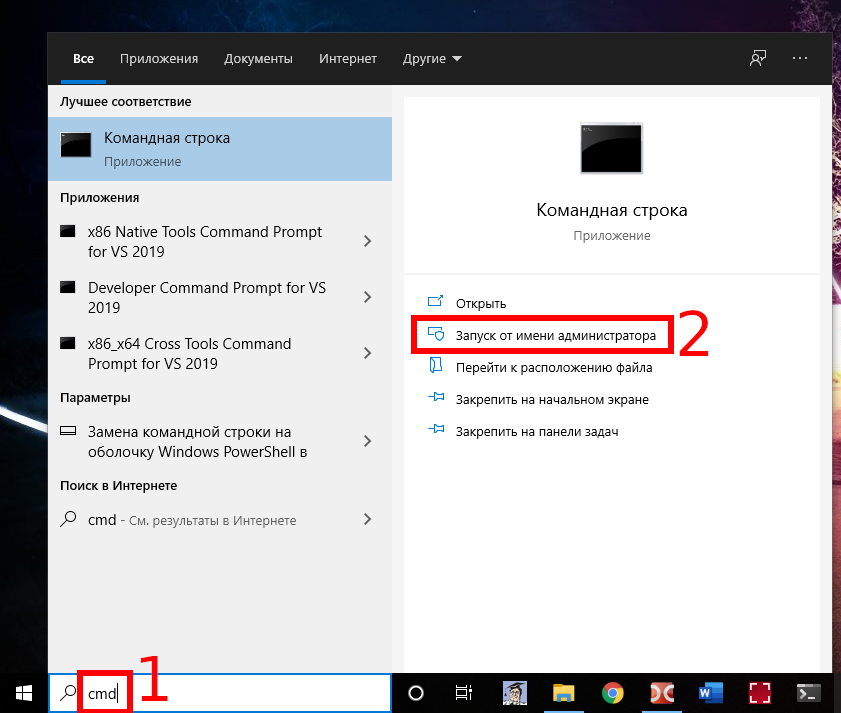Open the three-dot options menu

coord(799,59)
